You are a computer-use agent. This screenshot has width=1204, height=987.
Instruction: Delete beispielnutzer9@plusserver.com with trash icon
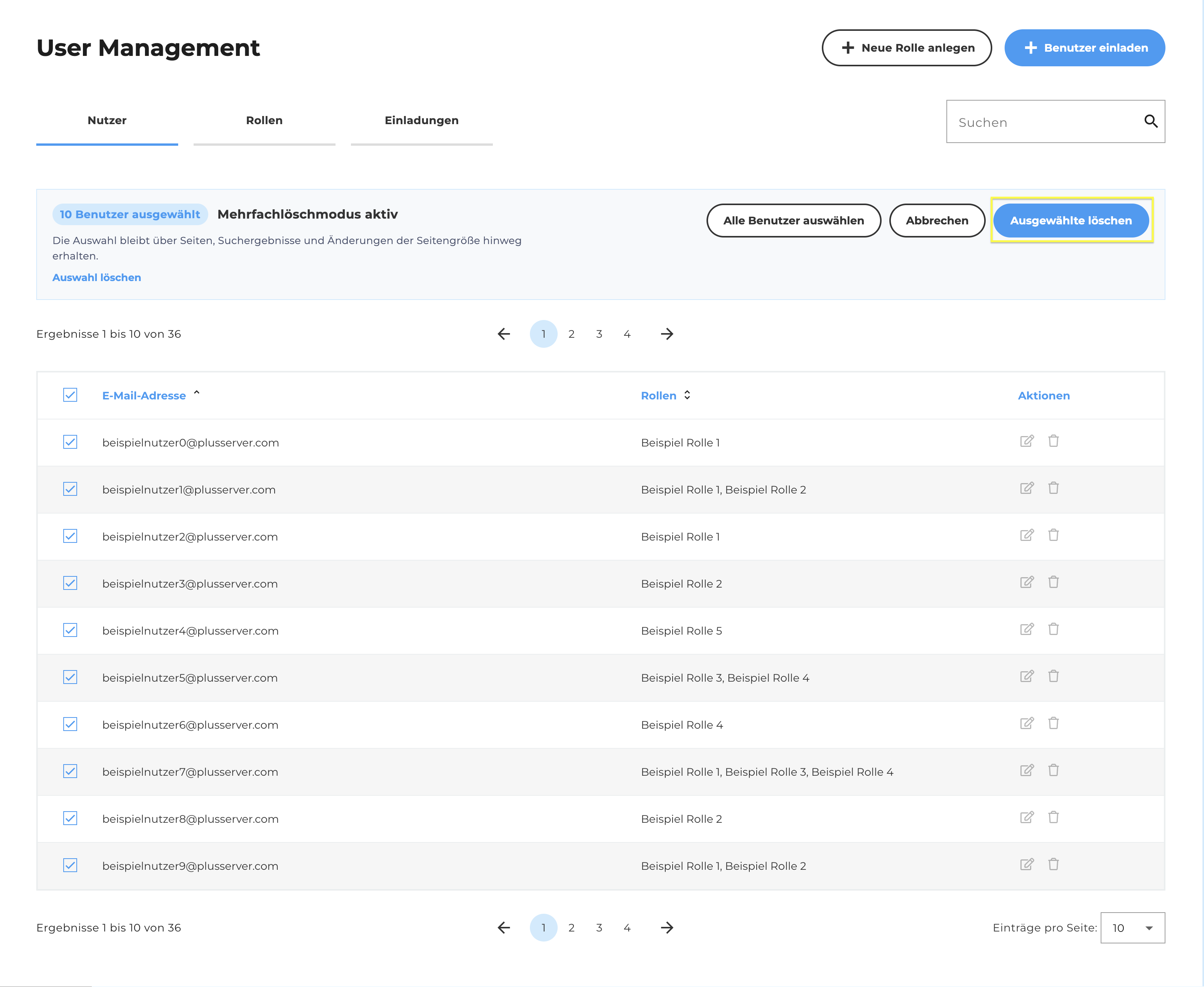coord(1053,865)
